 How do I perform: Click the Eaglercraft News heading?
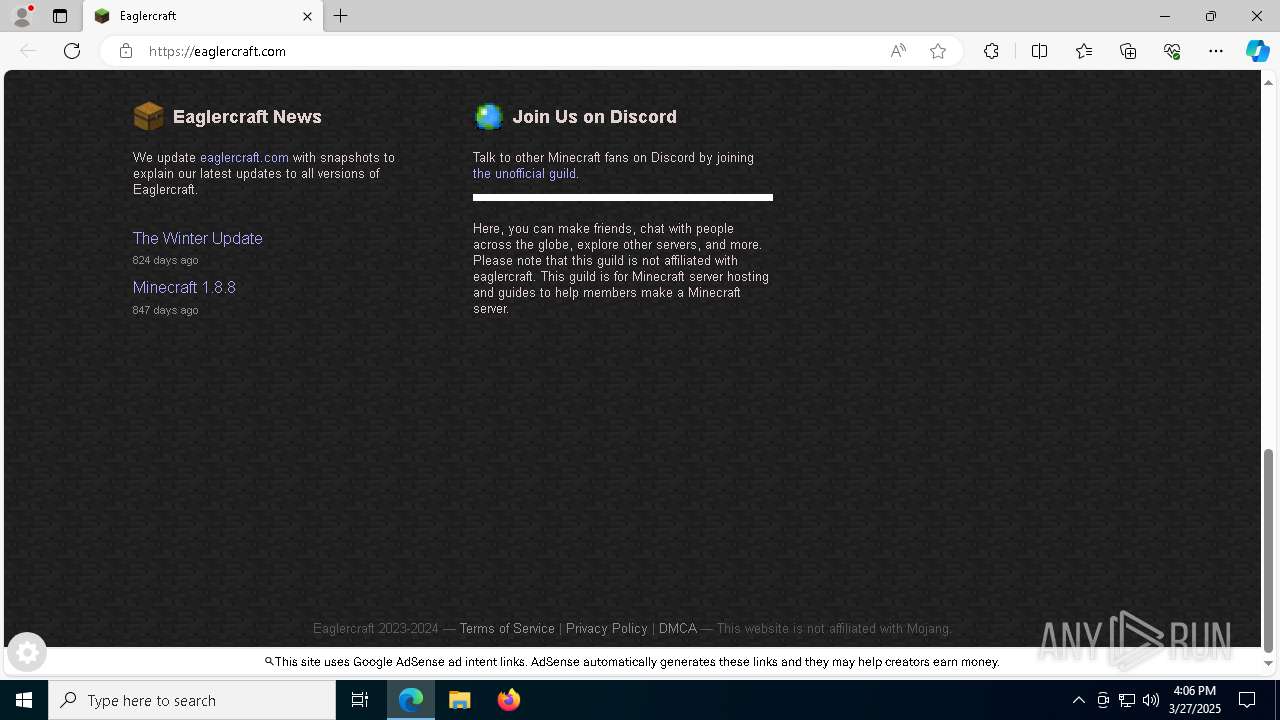247,116
